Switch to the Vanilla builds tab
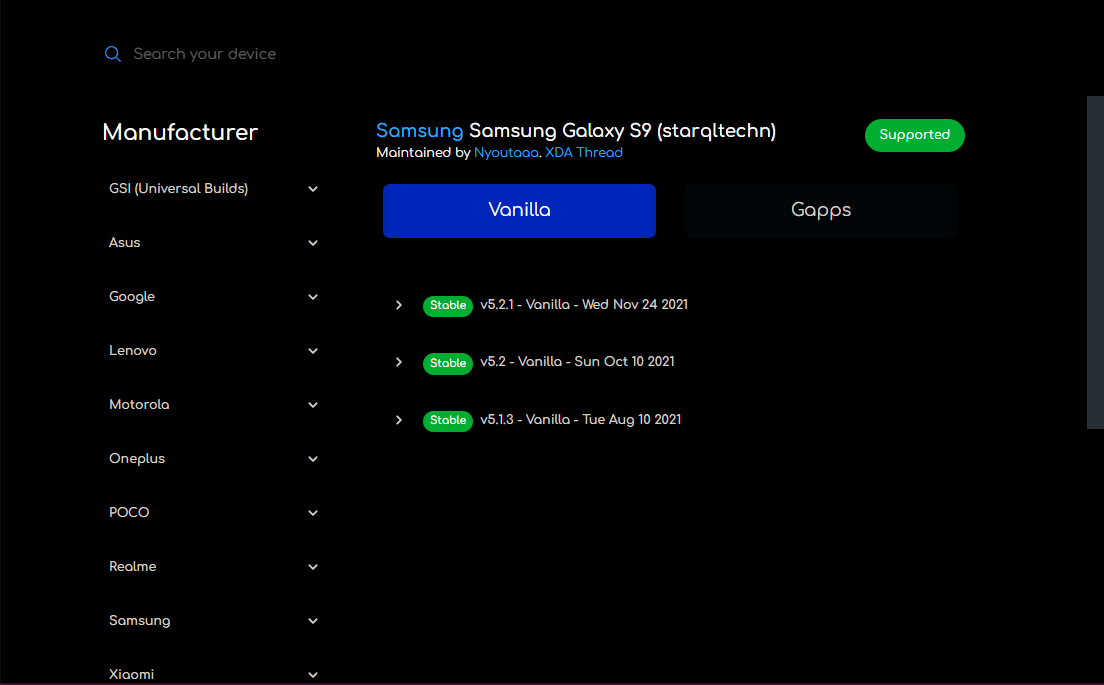This screenshot has width=1104, height=685. tap(520, 210)
